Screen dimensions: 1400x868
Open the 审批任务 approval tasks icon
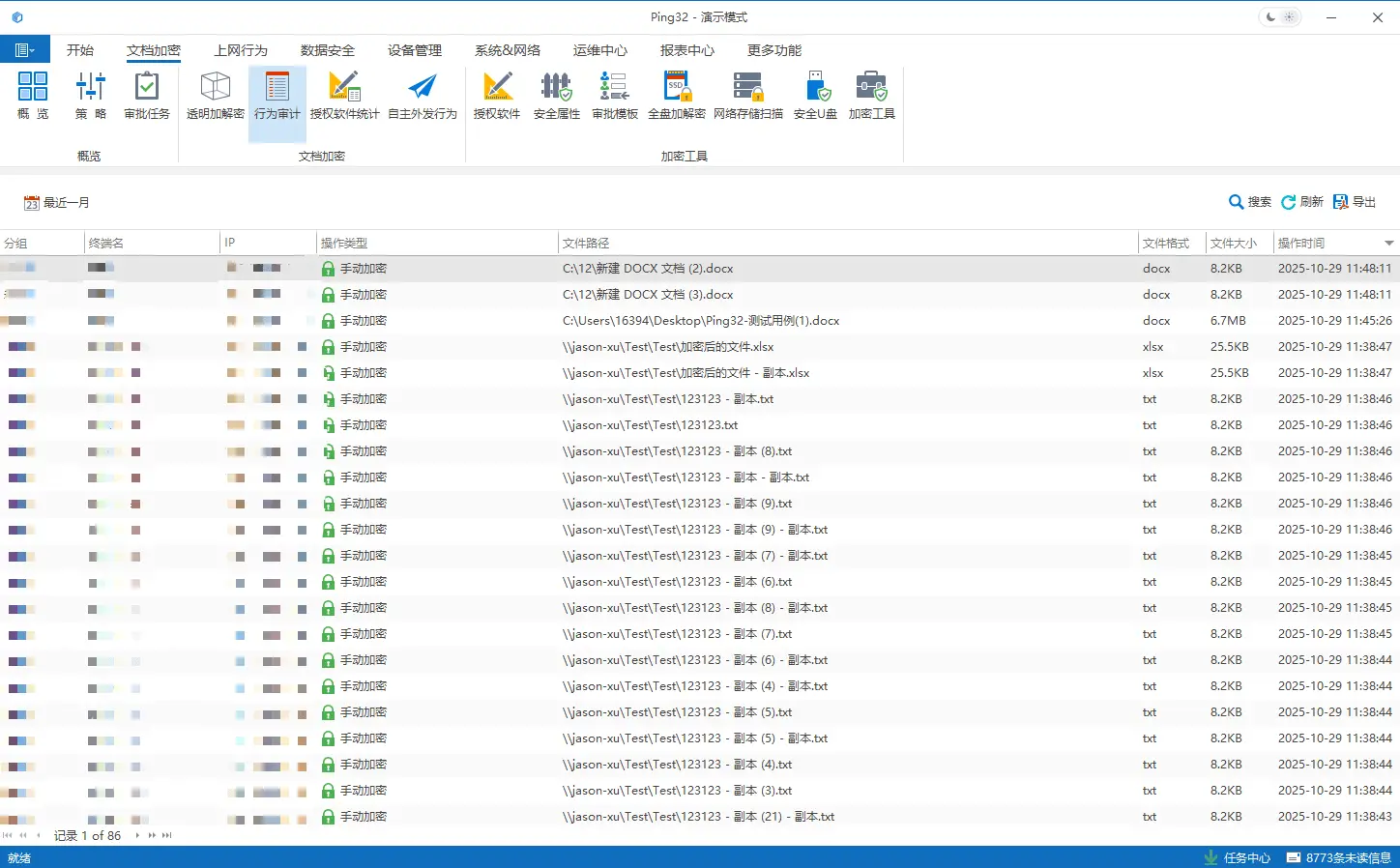147,95
